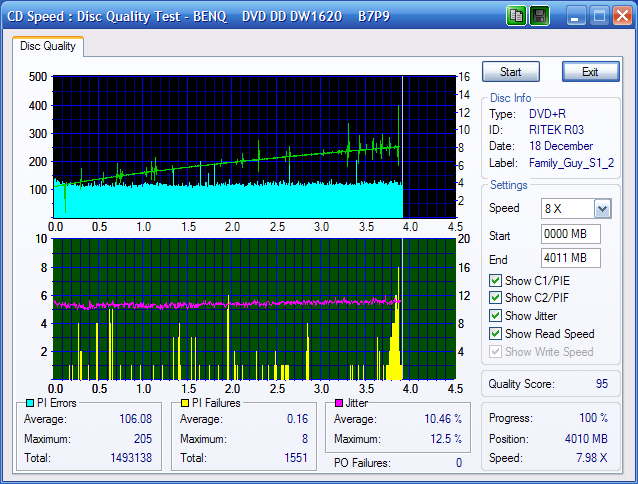
Task: Click PI Failures total 1551
Action: point(296,458)
